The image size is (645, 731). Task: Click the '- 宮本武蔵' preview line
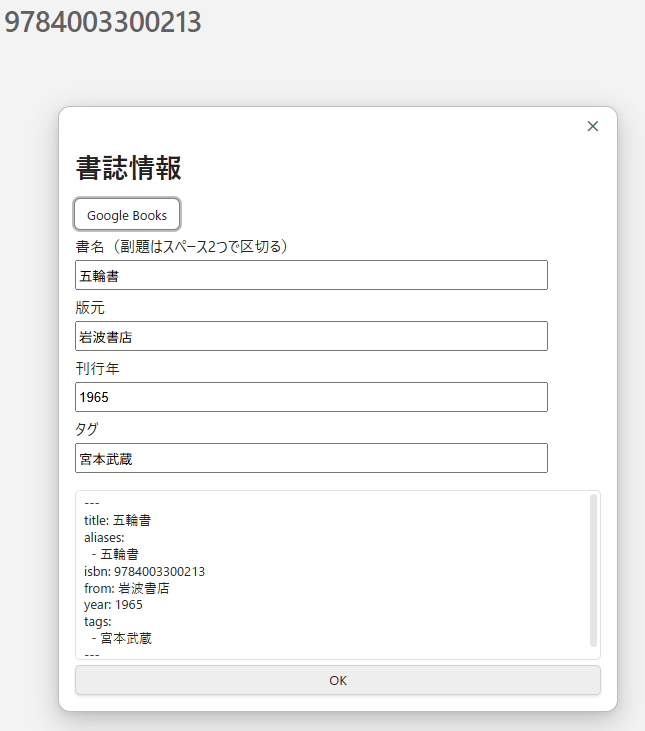coord(122,639)
